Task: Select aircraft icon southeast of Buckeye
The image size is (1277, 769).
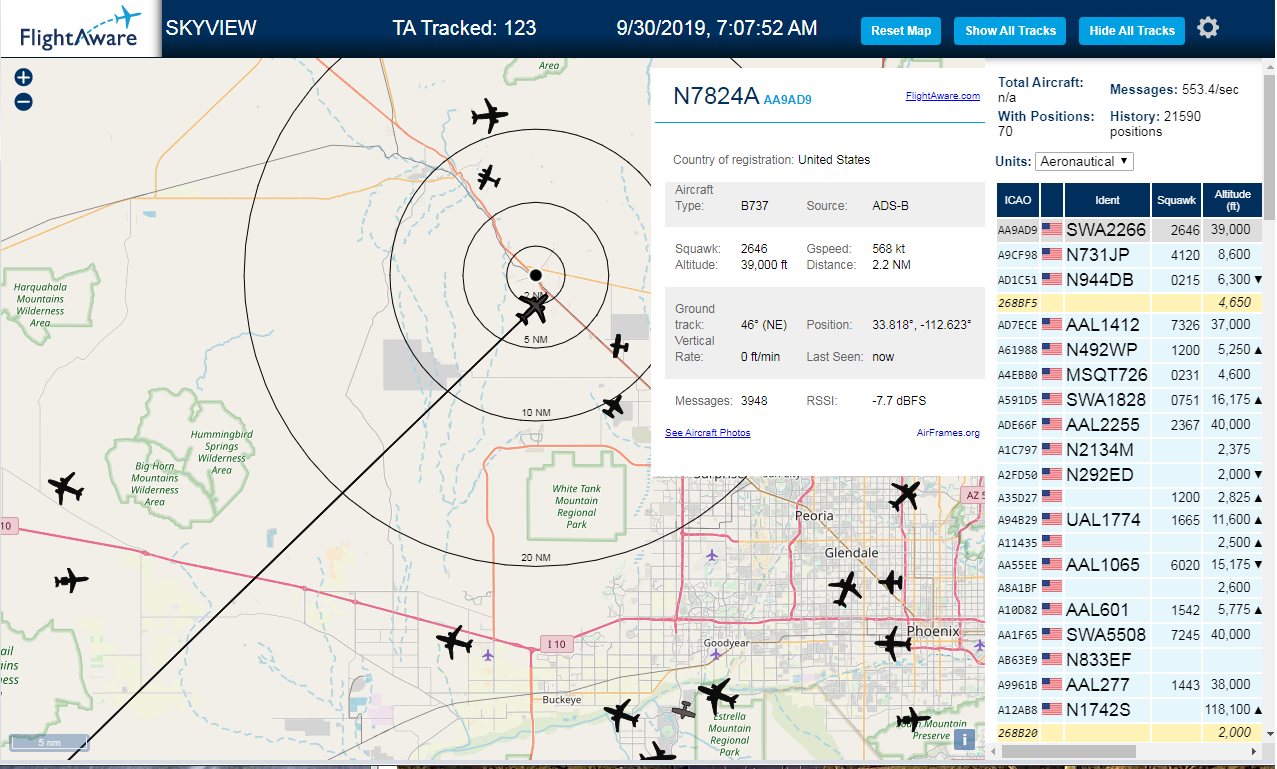Action: tap(622, 716)
